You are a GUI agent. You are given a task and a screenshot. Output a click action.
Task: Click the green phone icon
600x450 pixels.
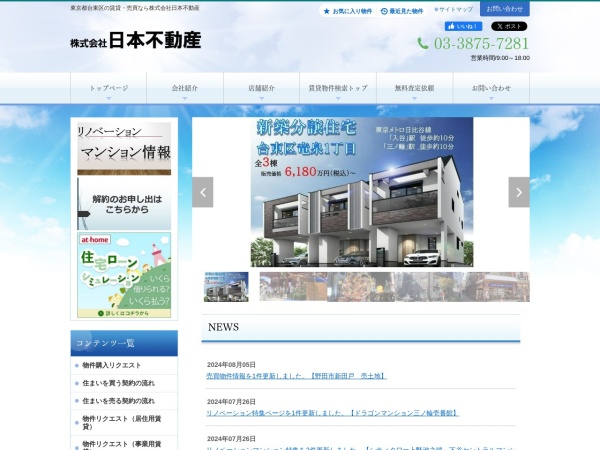click(x=423, y=44)
